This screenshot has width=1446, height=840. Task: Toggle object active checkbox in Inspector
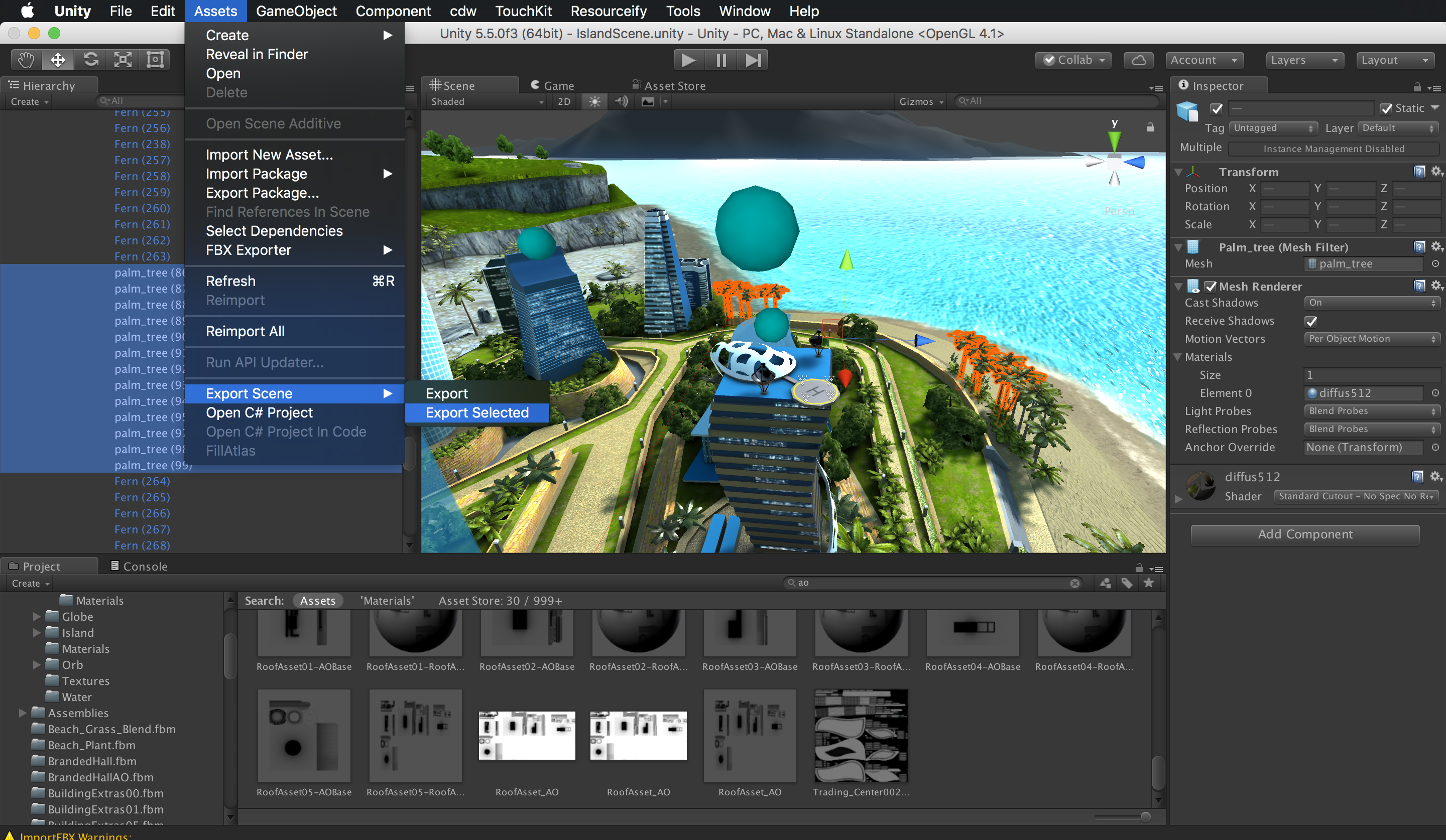point(1217,108)
